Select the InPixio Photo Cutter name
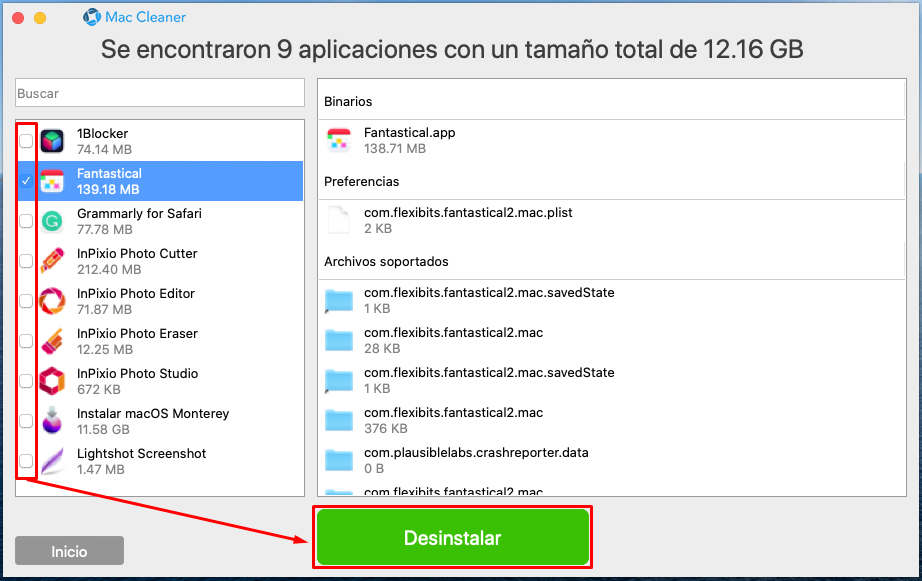Image resolution: width=922 pixels, height=581 pixels. pyautogui.click(x=137, y=253)
